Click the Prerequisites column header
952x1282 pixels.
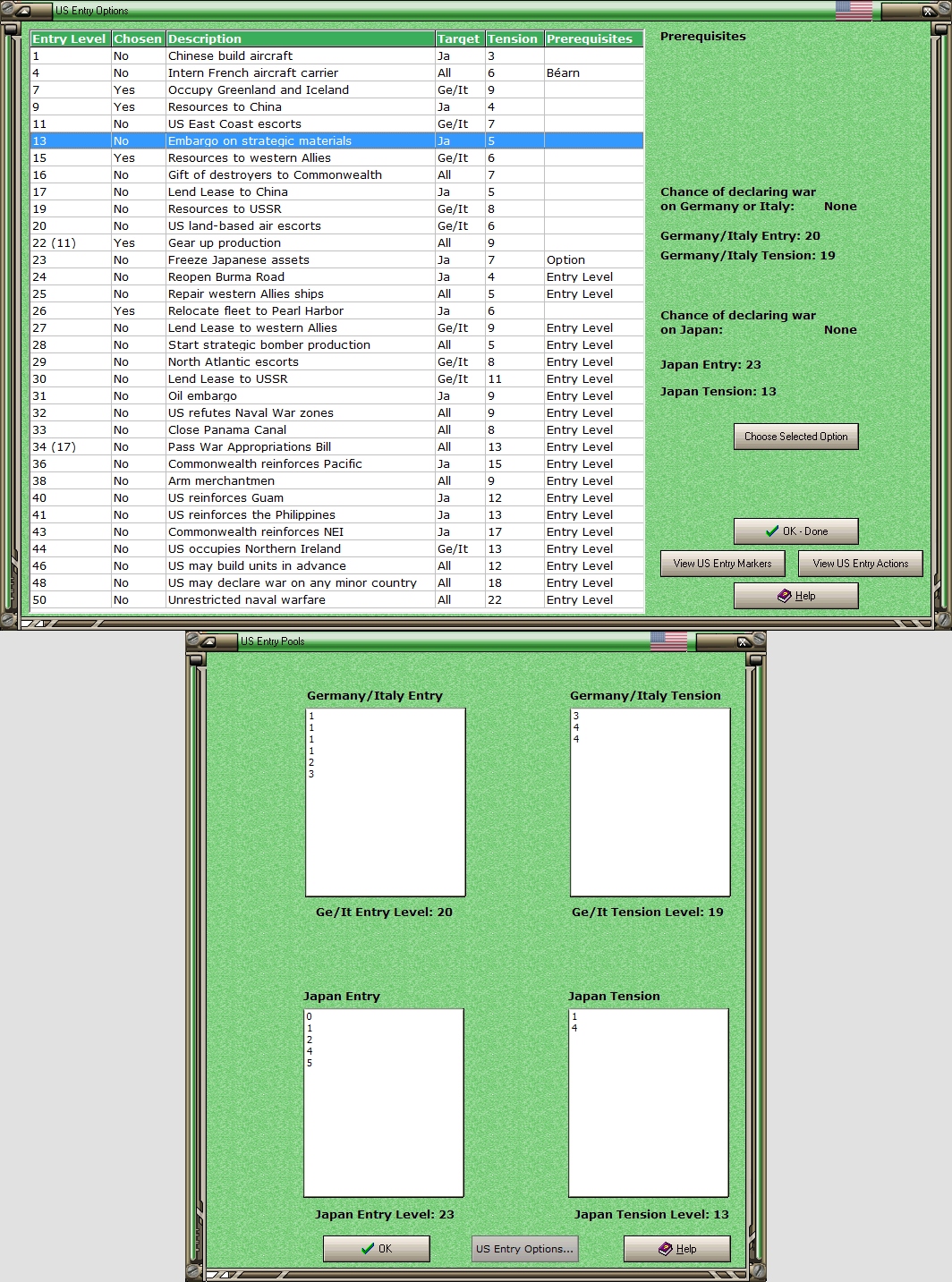coord(594,38)
